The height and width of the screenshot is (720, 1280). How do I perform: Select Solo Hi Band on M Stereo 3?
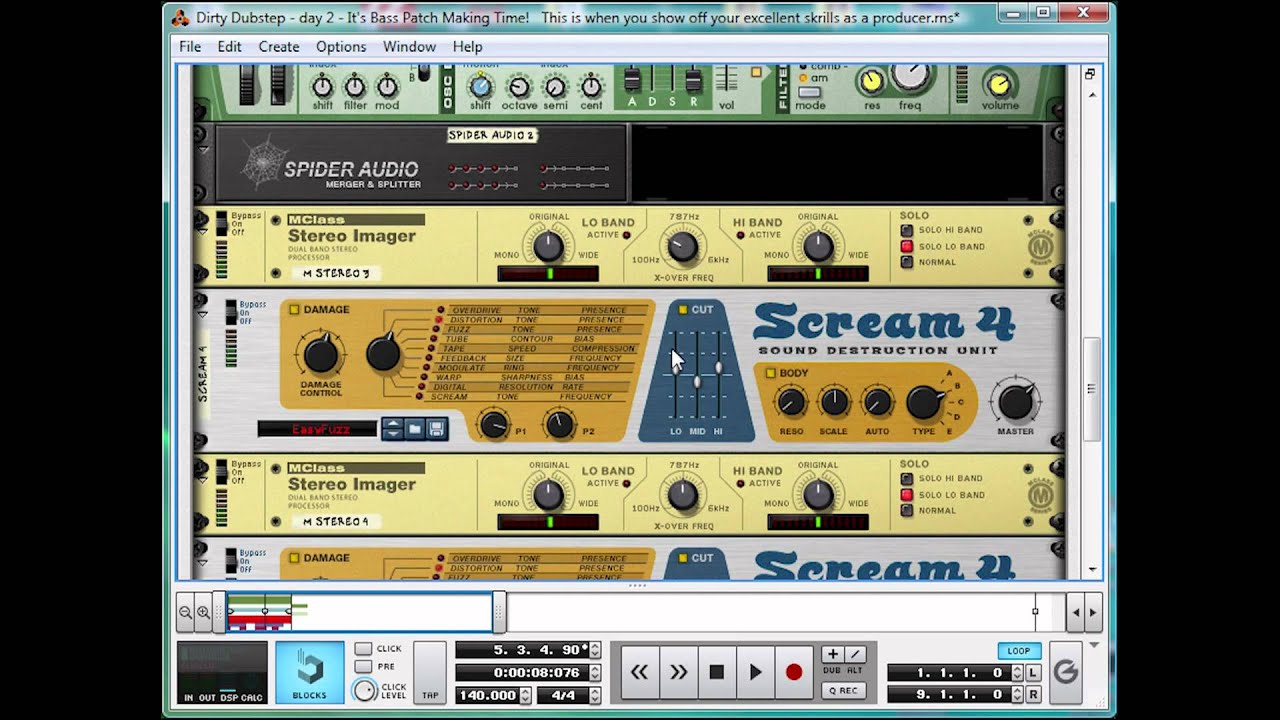pyautogui.click(x=907, y=230)
